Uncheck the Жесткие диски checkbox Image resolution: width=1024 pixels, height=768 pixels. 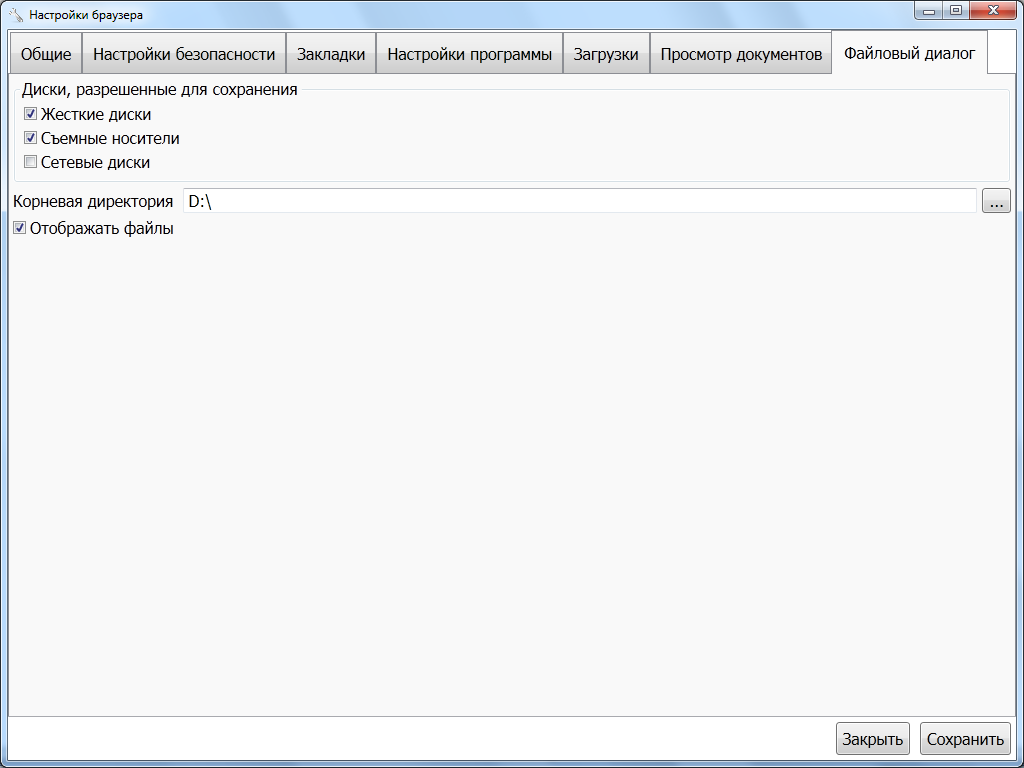coord(31,114)
